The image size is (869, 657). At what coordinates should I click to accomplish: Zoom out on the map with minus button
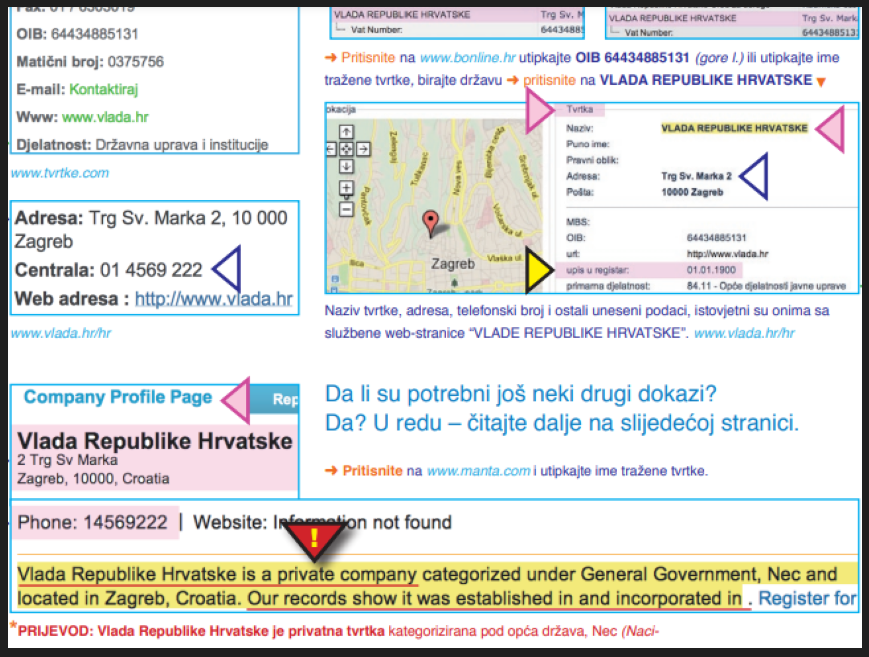click(346, 210)
